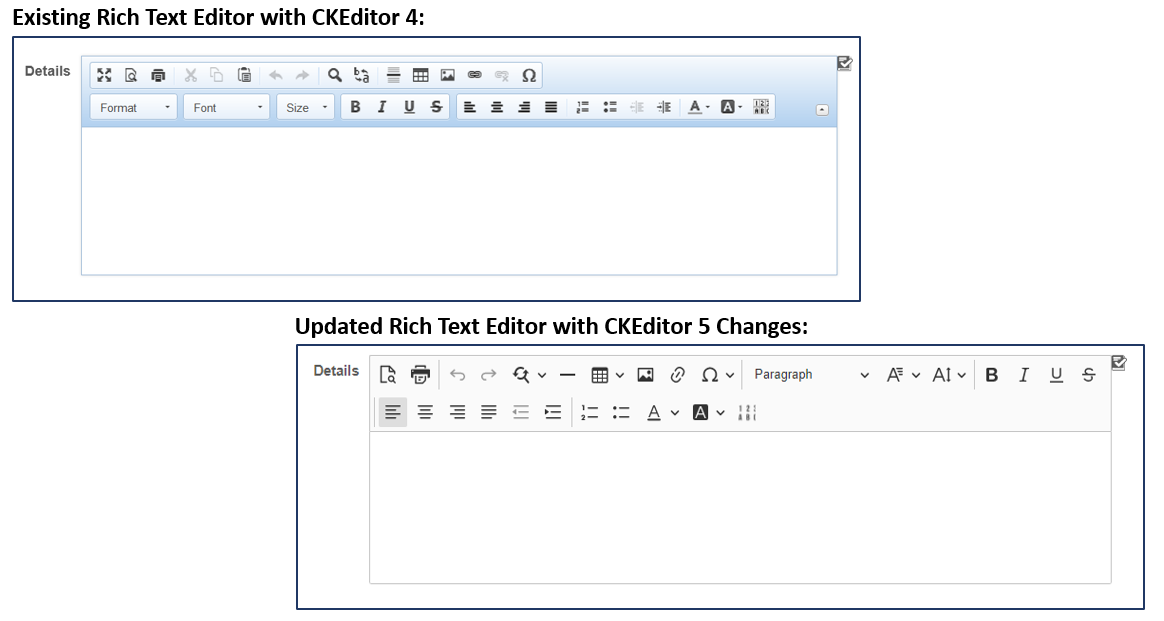Click Print icon in CKEditor 5 toolbar

pos(420,375)
